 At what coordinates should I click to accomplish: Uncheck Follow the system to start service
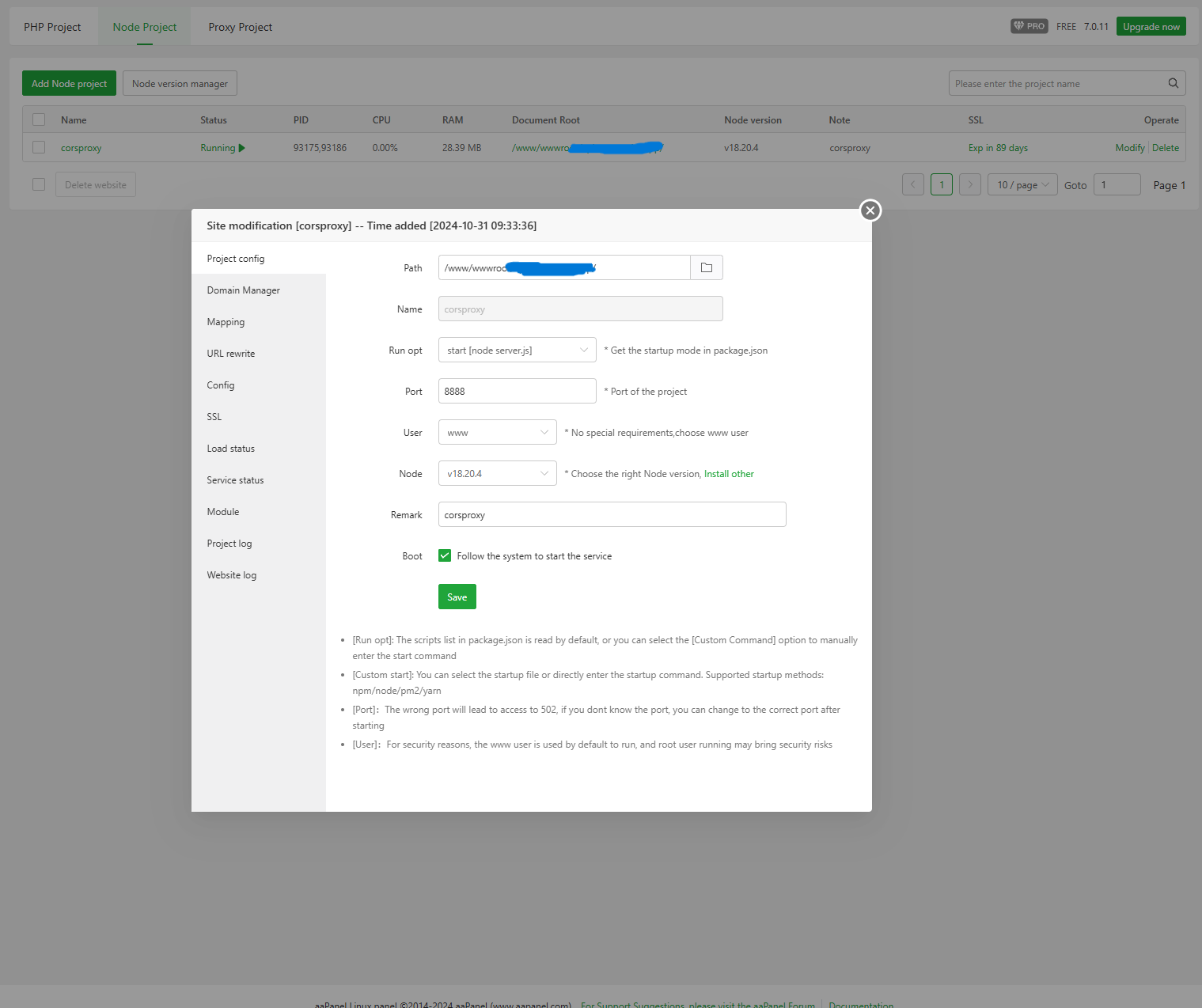pos(445,555)
